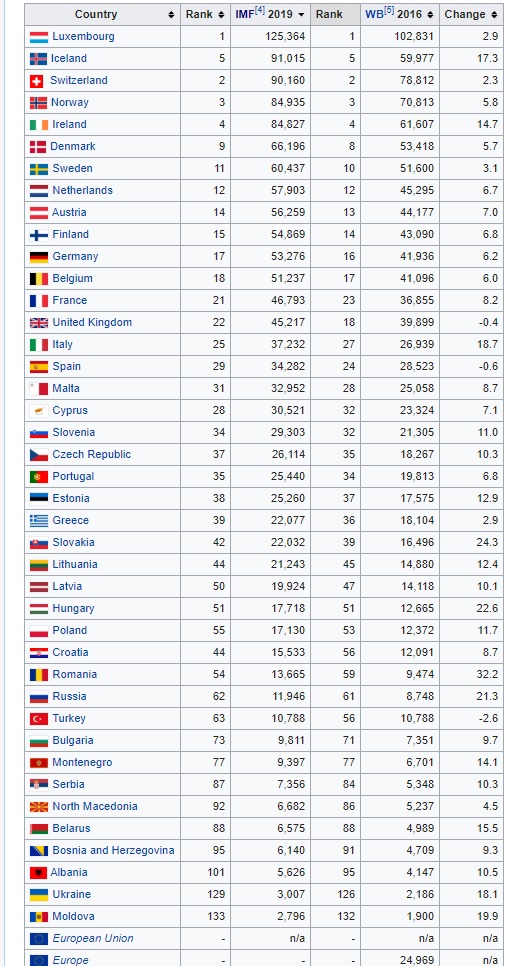Viewport: 509px width, 966px height.
Task: Open IMF link in table header
Action: coord(243,14)
